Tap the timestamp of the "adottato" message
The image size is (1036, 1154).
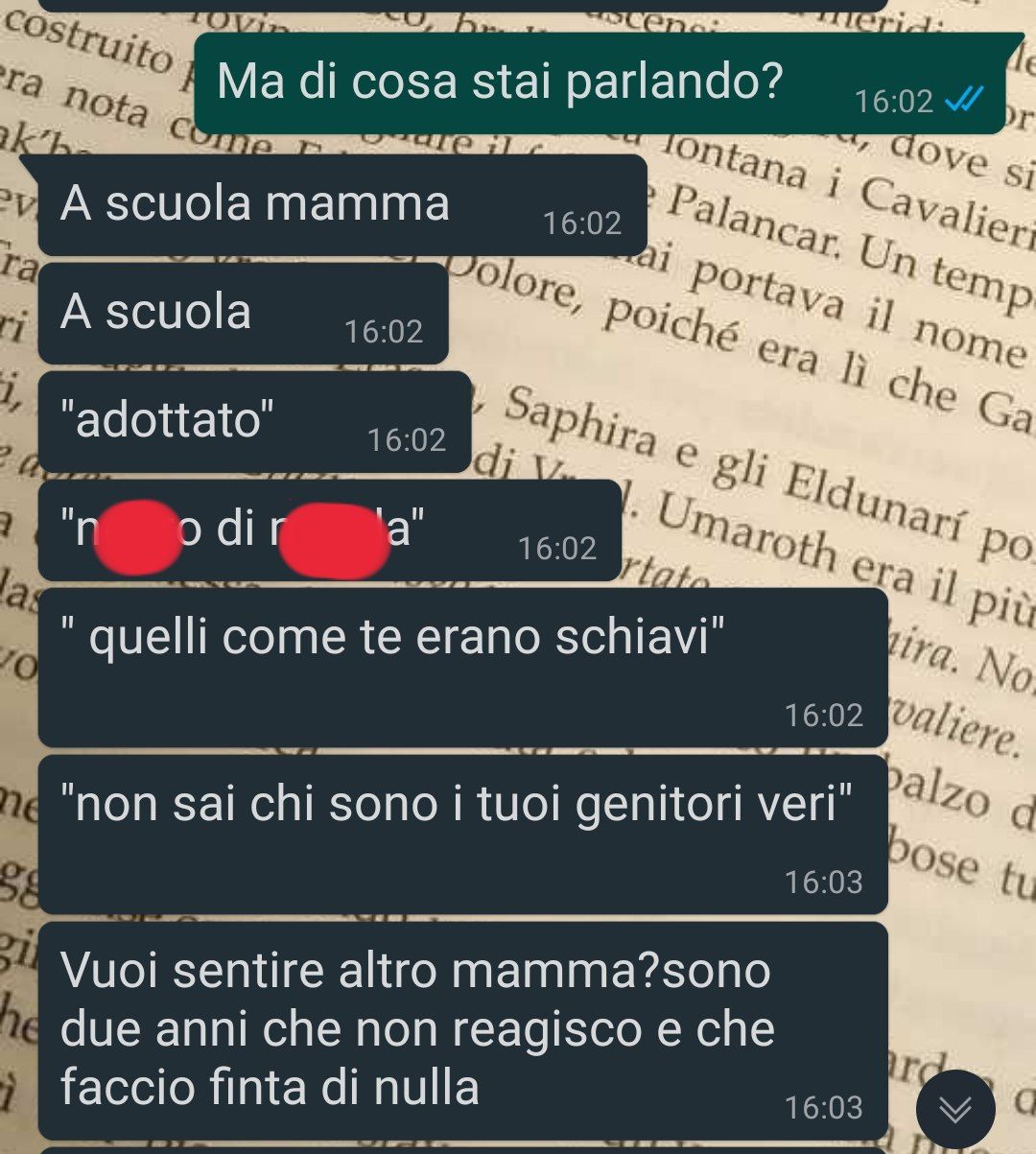coord(407,440)
